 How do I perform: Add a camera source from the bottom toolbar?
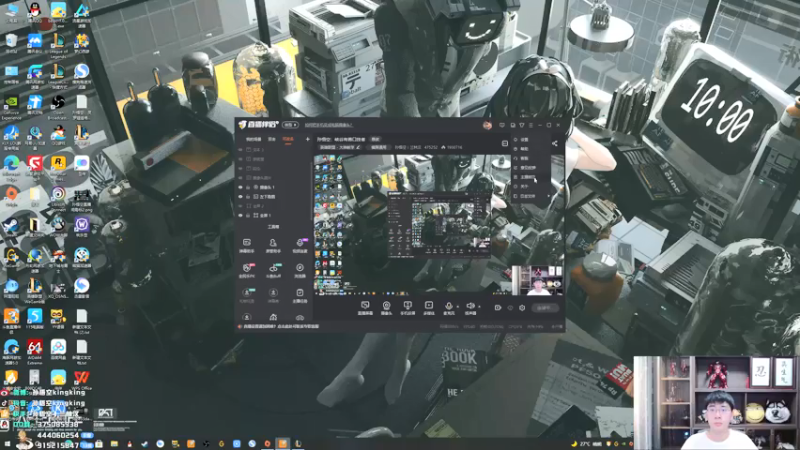point(386,306)
